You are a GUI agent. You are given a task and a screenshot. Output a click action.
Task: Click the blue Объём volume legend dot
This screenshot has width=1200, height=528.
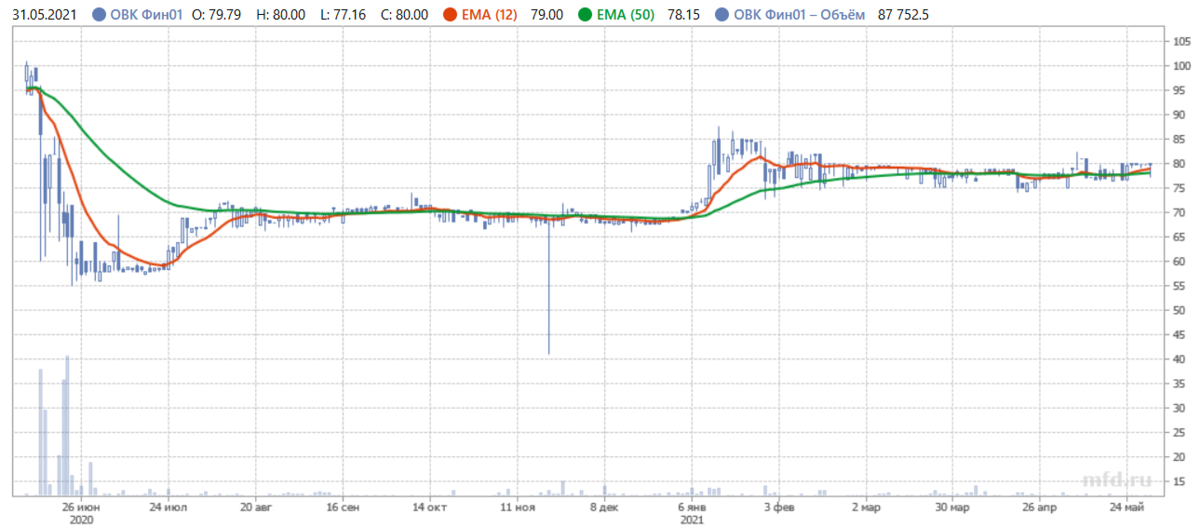coord(723,15)
